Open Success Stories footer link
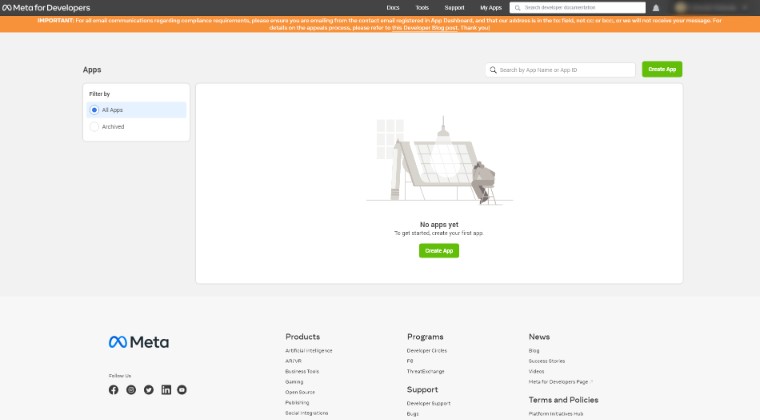This screenshot has width=760, height=420. (x=547, y=361)
